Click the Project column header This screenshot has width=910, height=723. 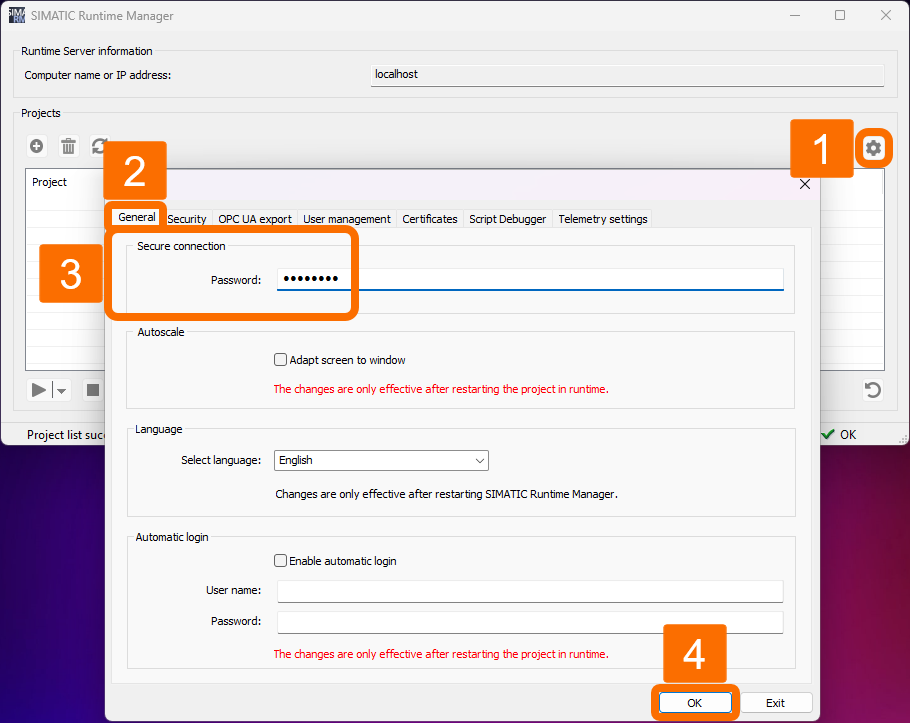click(x=49, y=182)
